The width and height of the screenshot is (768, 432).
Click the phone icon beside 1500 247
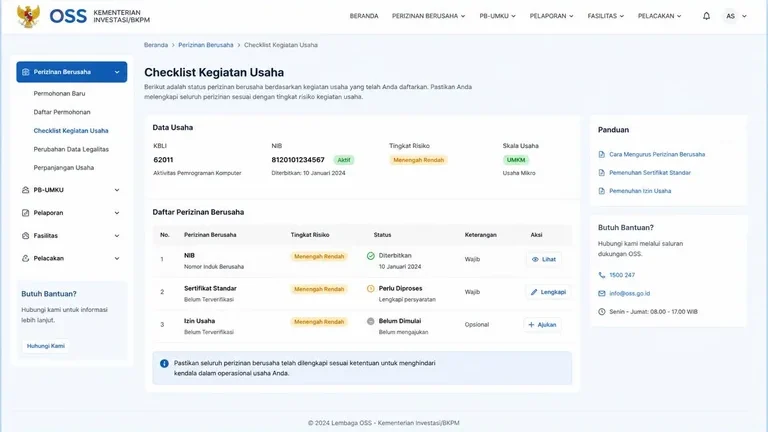click(x=601, y=275)
